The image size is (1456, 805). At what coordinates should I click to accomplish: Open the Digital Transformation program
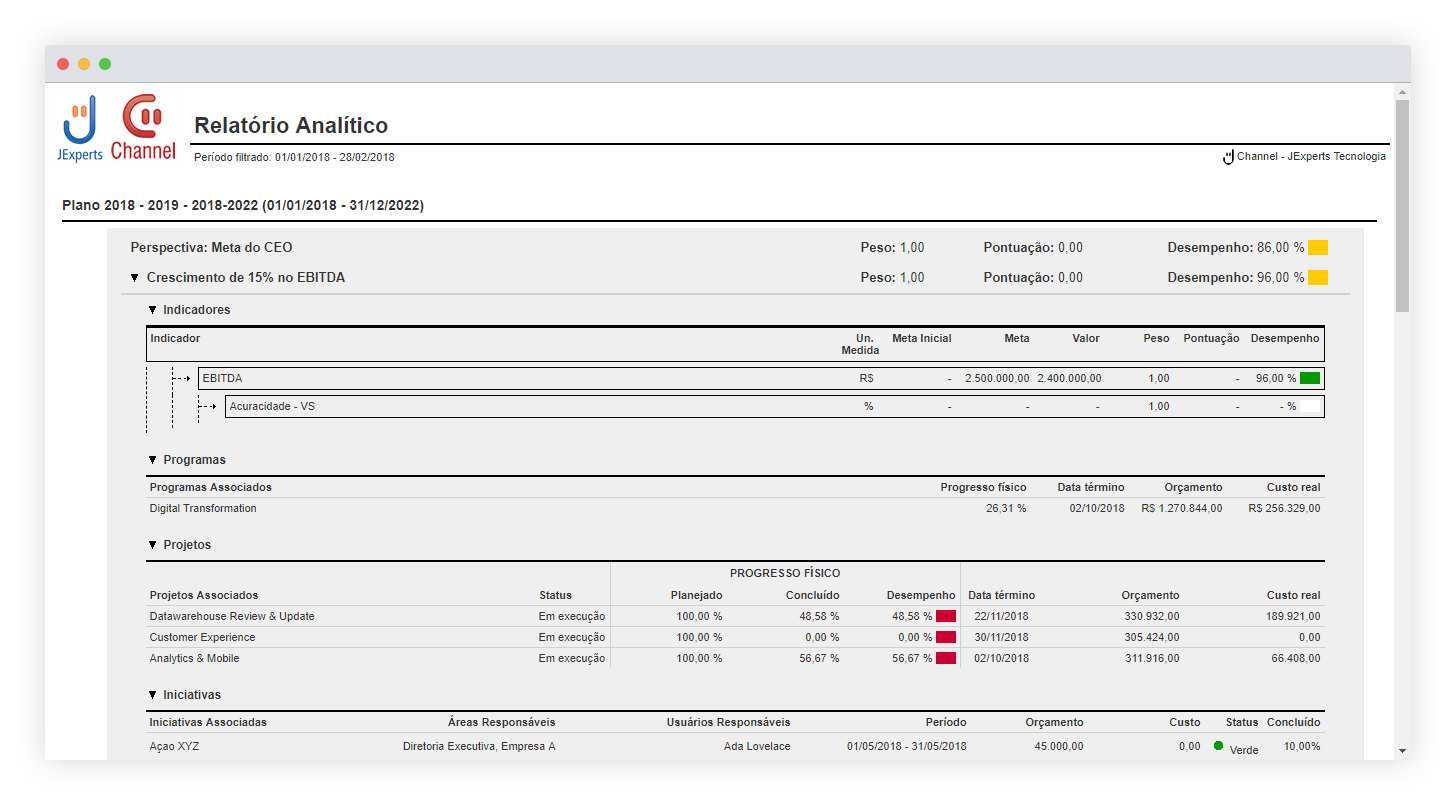coord(203,508)
